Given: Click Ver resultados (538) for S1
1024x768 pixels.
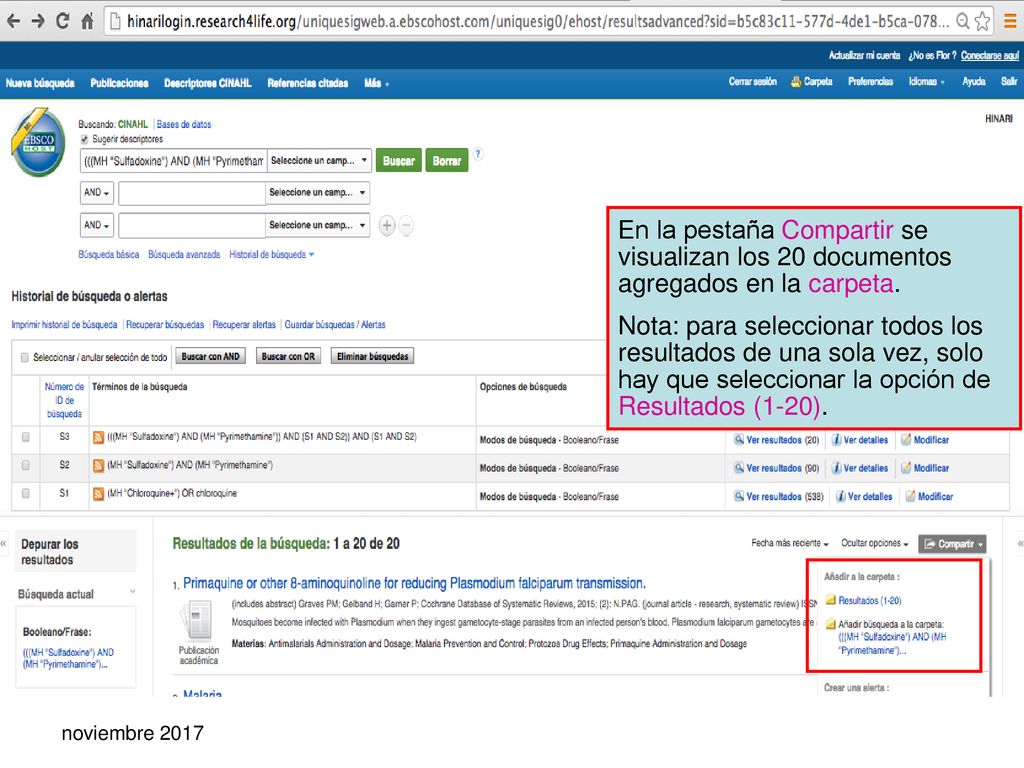Looking at the screenshot, I should pos(778,496).
